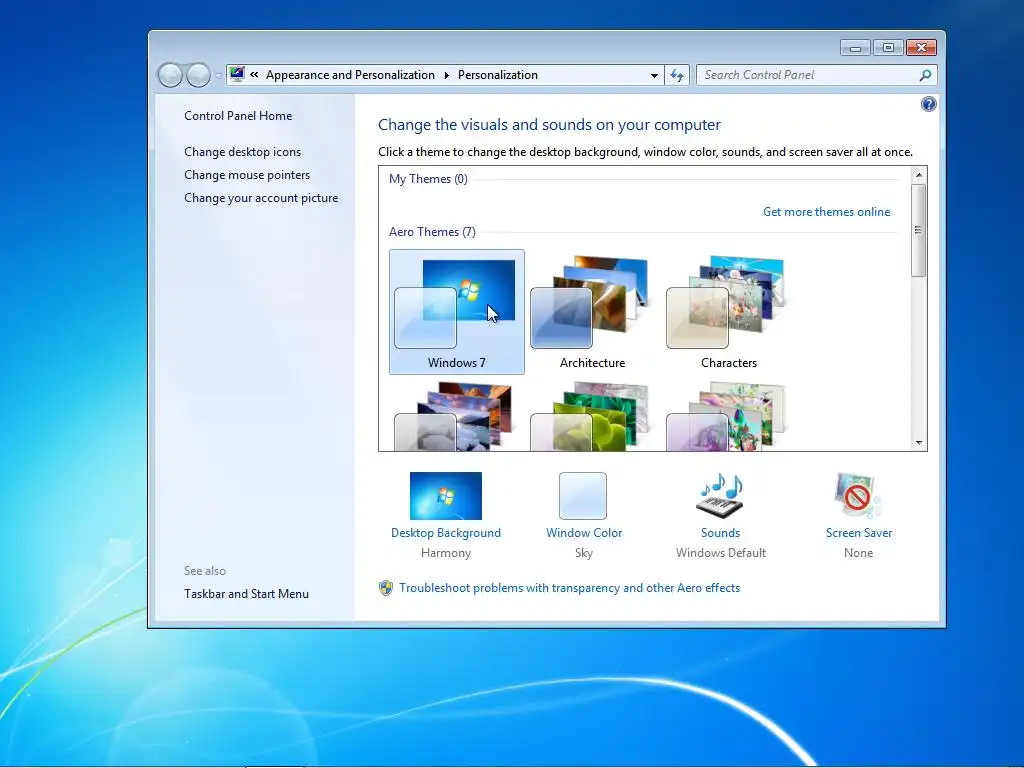1024x768 pixels.
Task: Open Window Color Sky swatch
Action: pyautogui.click(x=583, y=496)
